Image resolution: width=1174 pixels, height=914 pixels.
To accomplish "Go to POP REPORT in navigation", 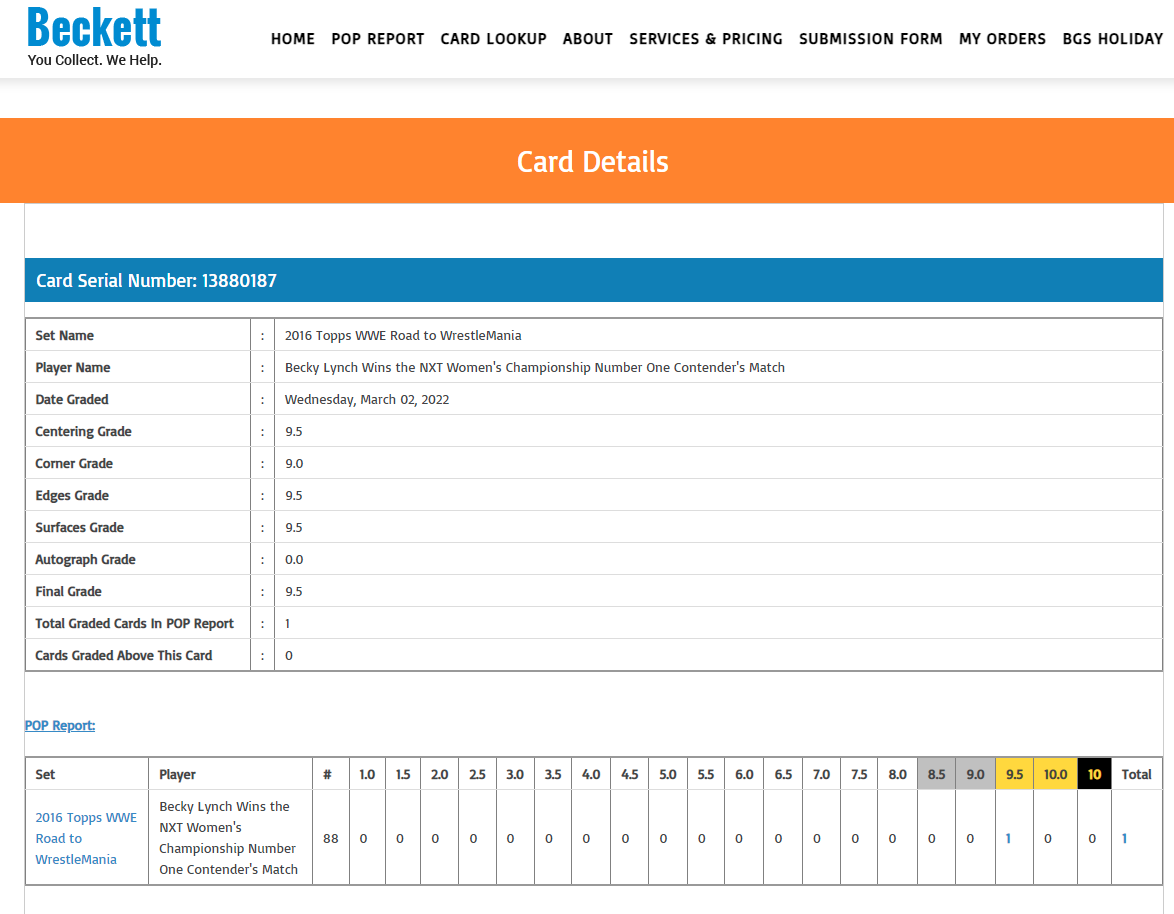I will point(378,39).
